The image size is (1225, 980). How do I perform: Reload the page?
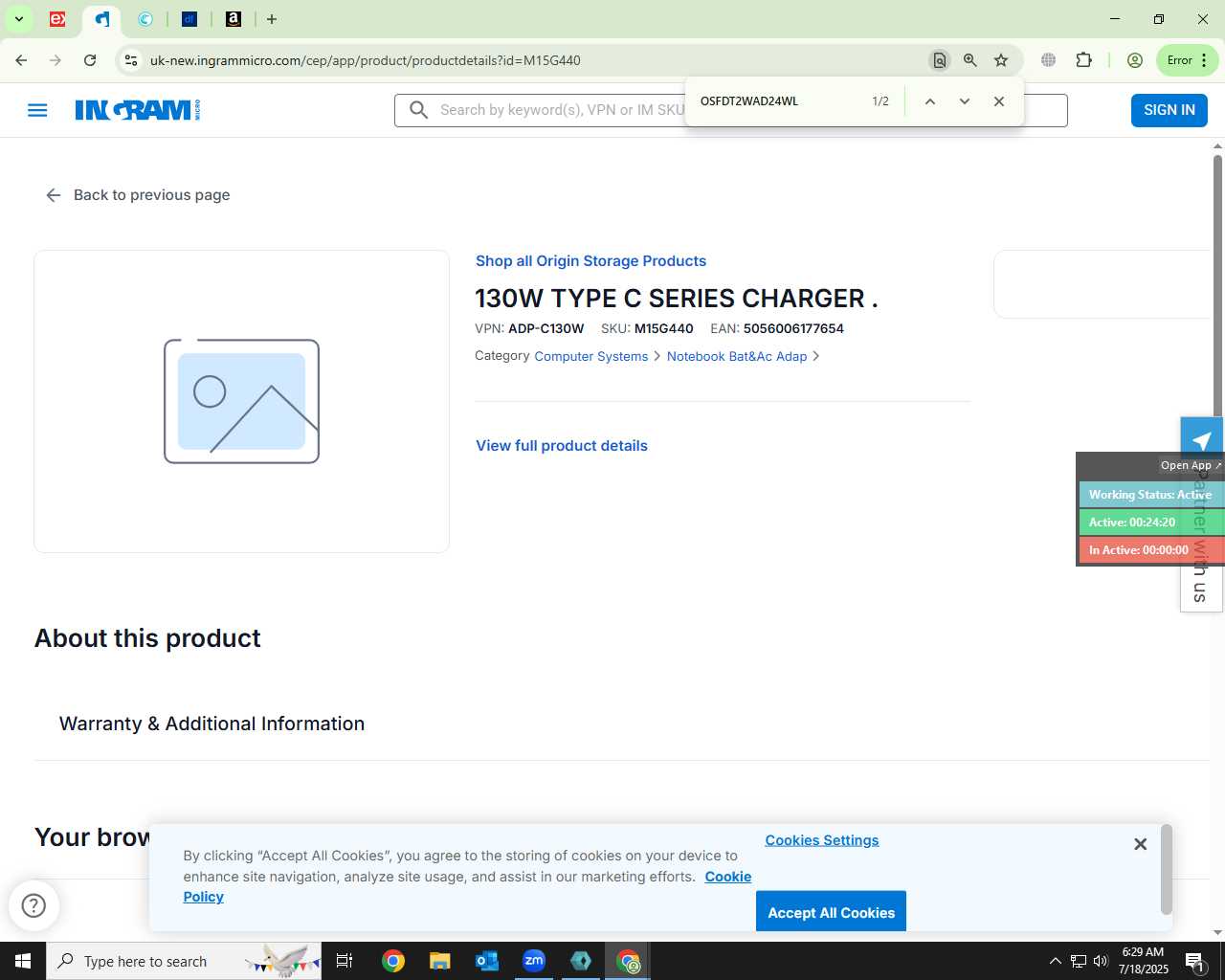click(90, 60)
